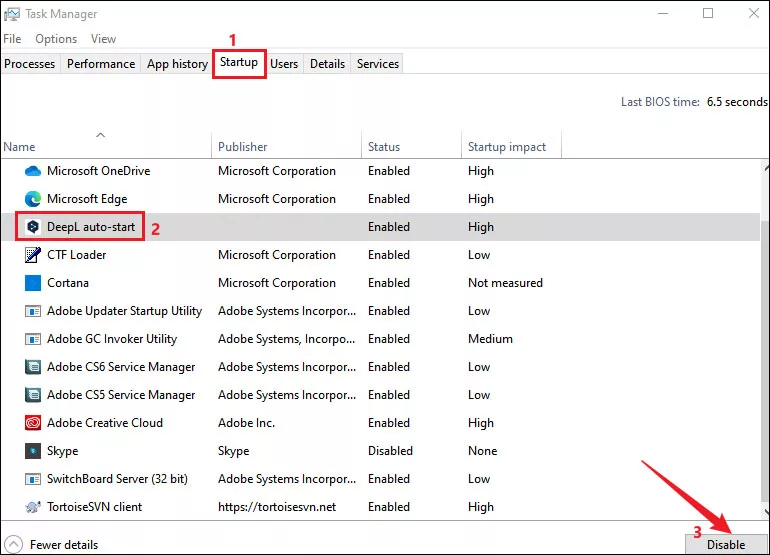Screen dimensions: 770x555
Task: Click the Adobe Inc. publisher cell
Action: click(247, 423)
